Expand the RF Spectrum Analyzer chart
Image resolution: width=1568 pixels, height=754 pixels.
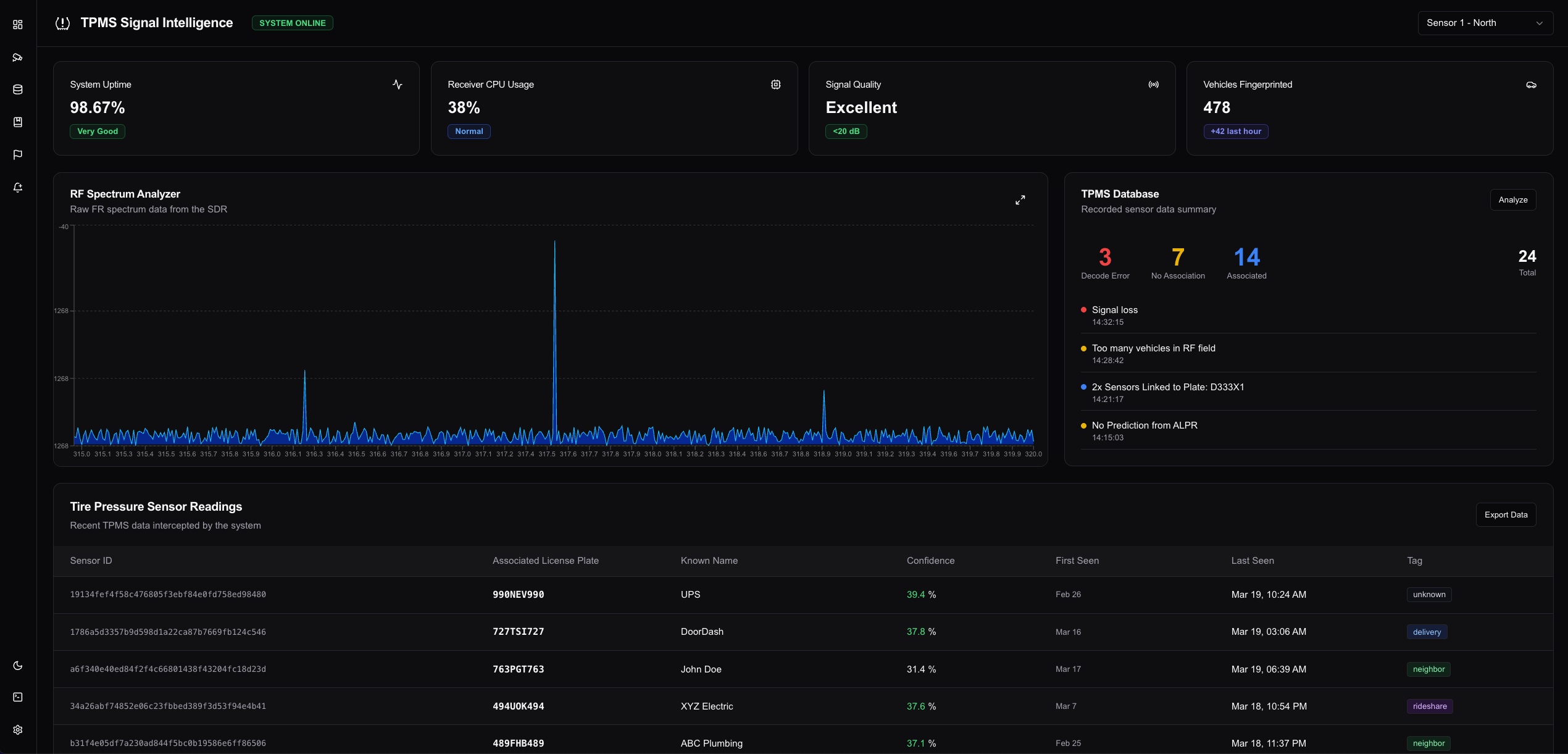click(x=1020, y=200)
